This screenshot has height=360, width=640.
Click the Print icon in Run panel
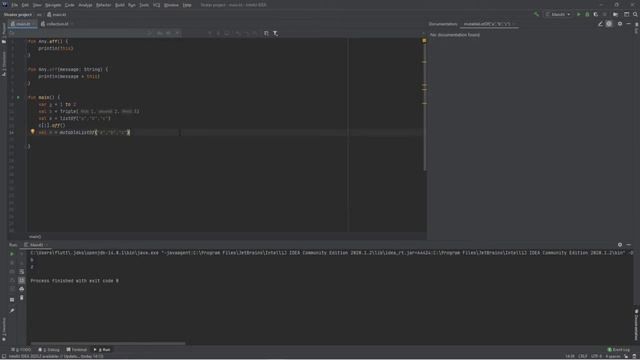click(x=22, y=289)
